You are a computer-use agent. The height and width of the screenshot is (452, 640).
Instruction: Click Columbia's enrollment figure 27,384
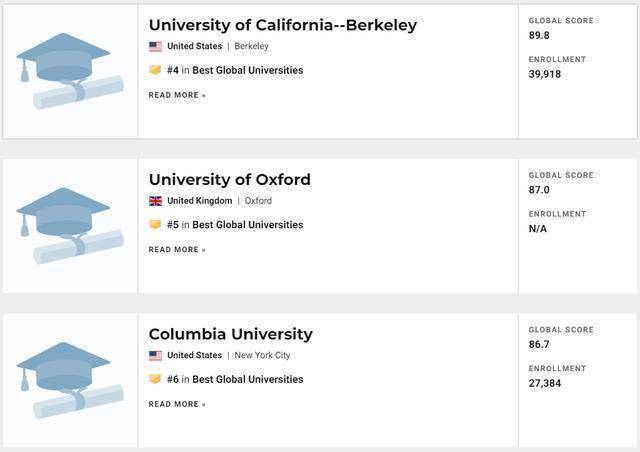[548, 383]
